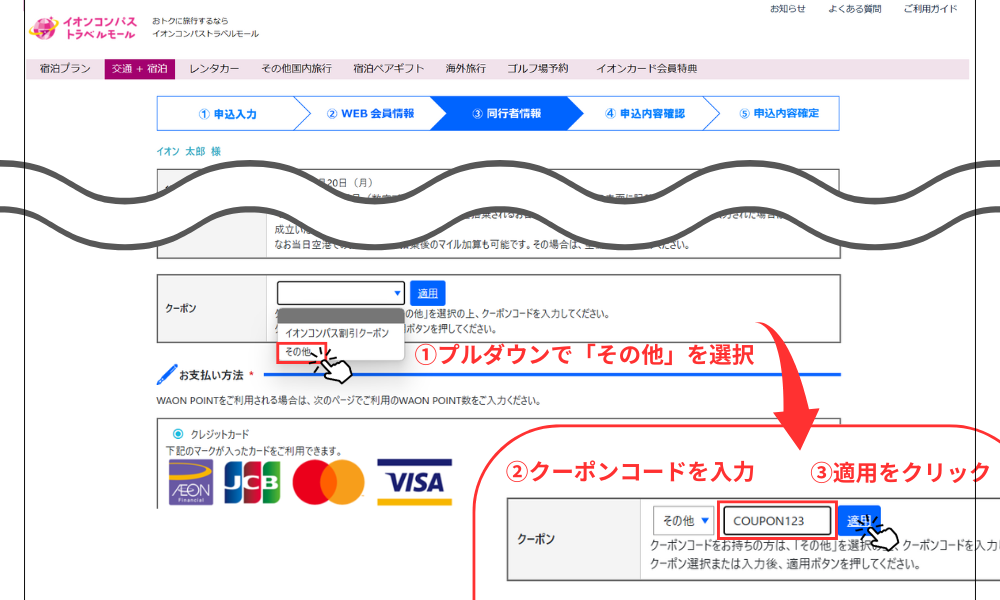Select the クレジットカード radio button
1000x600 pixels.
pyautogui.click(x=178, y=434)
